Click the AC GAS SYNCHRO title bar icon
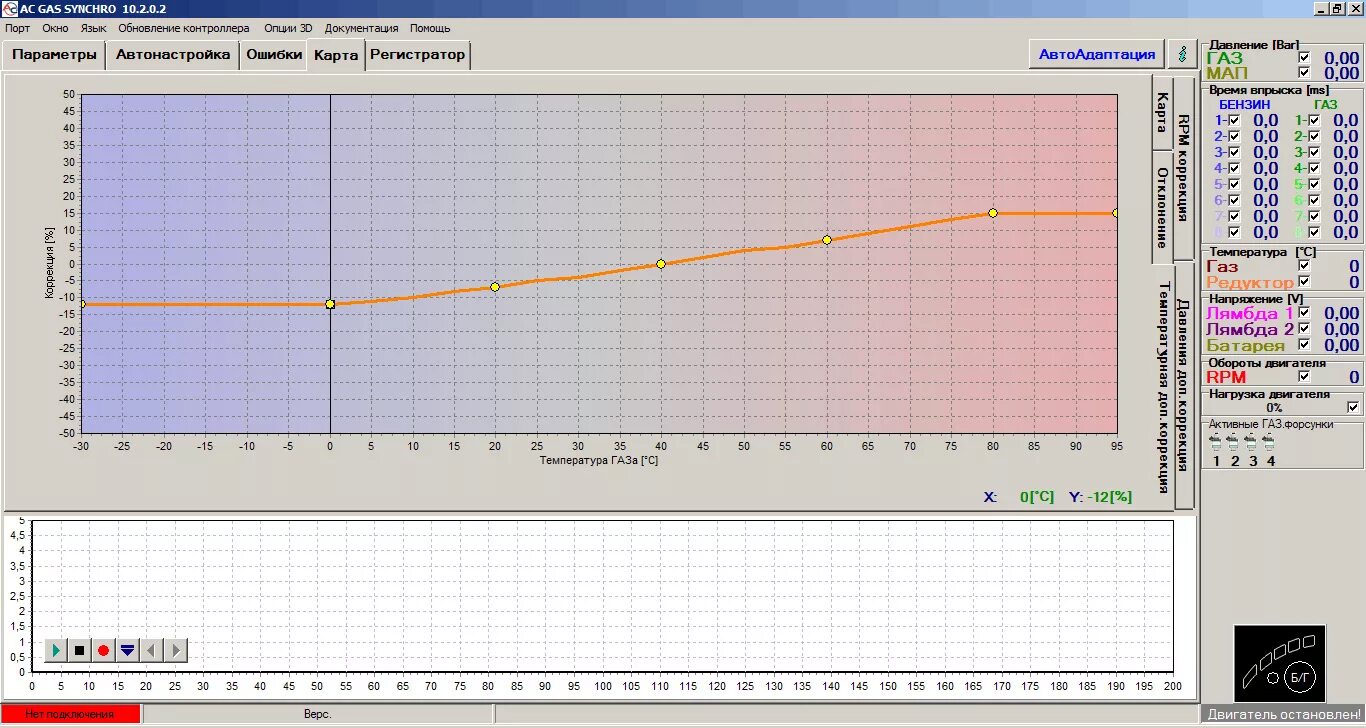Image resolution: width=1366 pixels, height=728 pixels. (x=10, y=8)
